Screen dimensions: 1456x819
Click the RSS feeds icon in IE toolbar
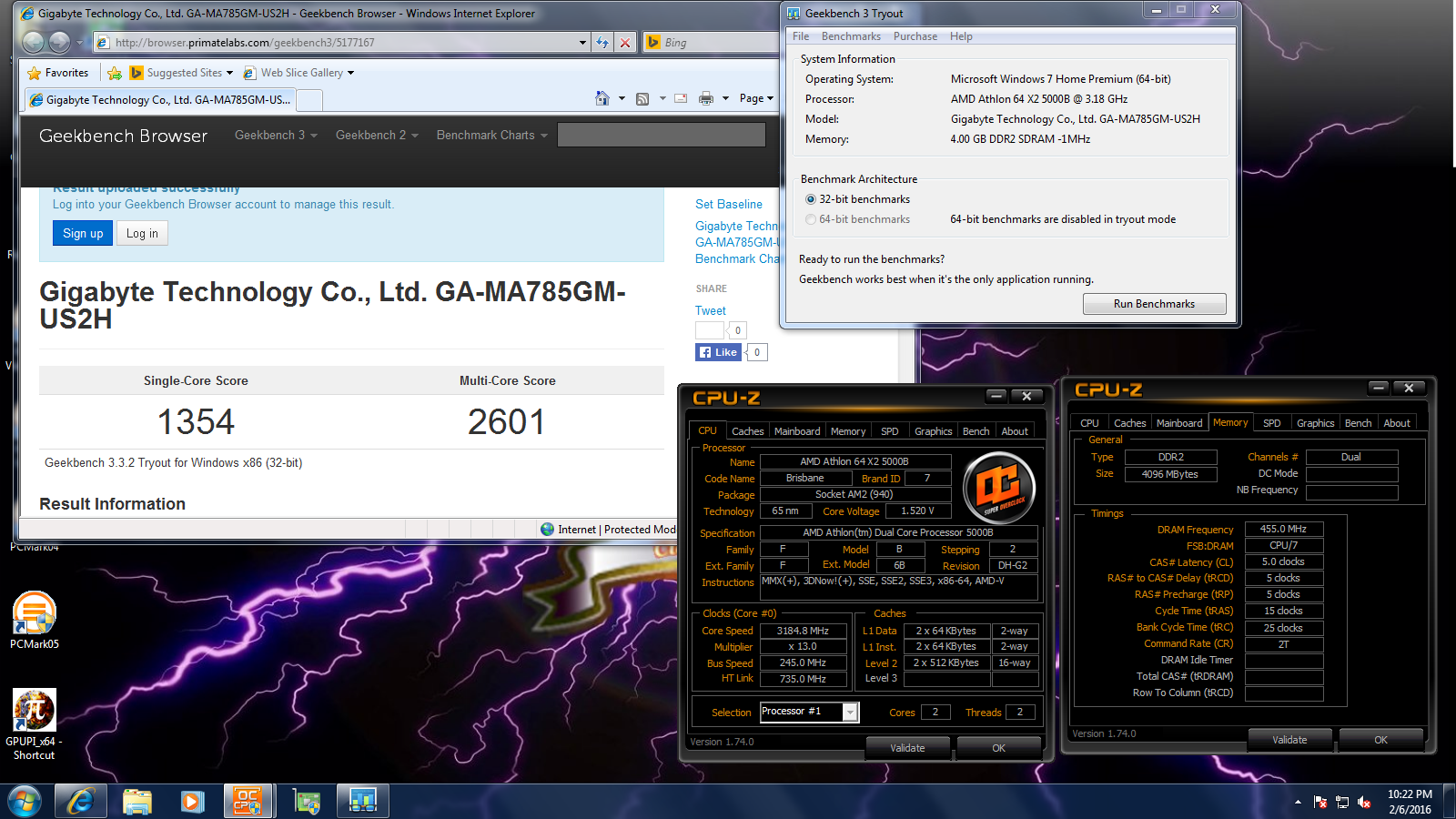point(642,98)
